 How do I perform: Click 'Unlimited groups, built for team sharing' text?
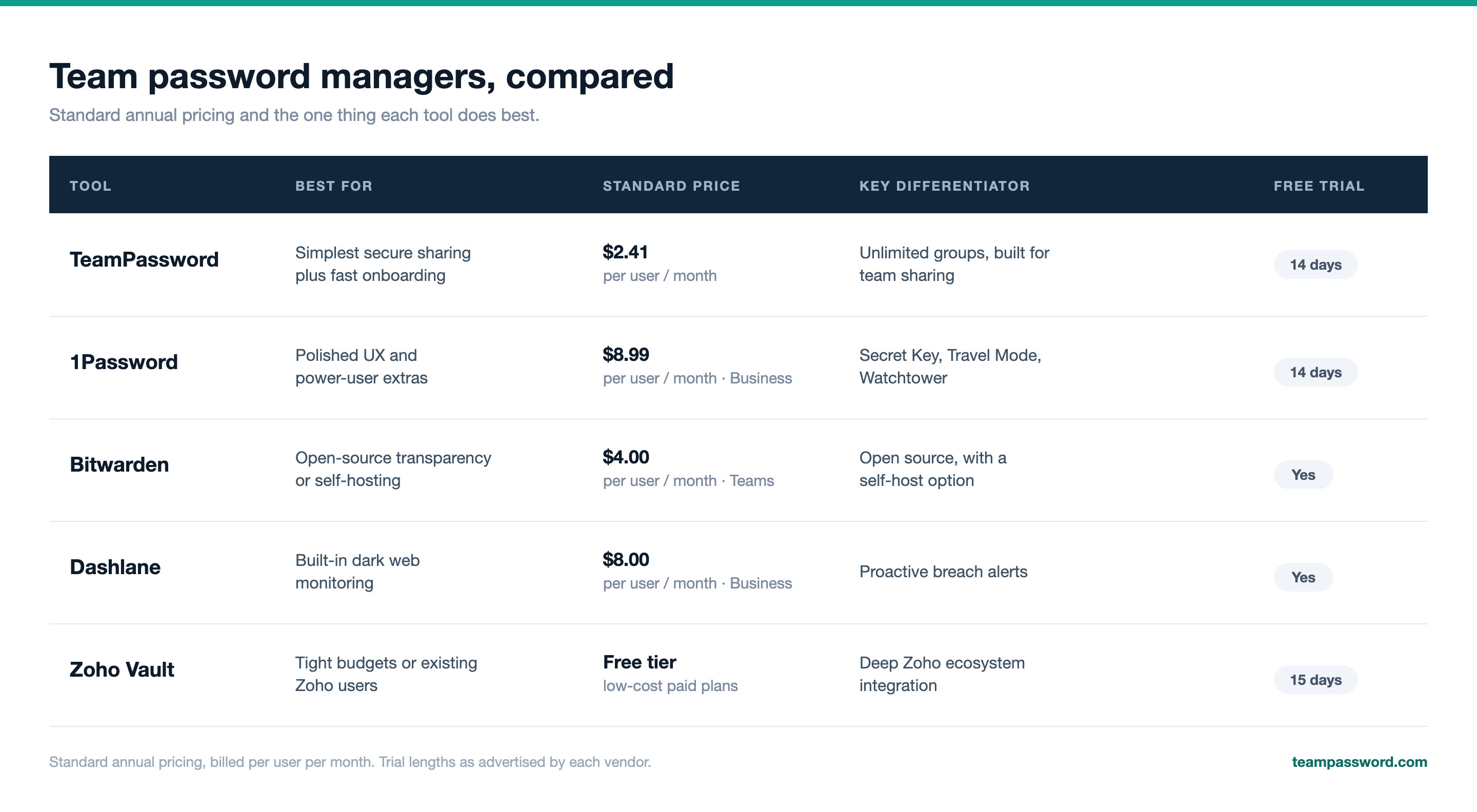[954, 264]
